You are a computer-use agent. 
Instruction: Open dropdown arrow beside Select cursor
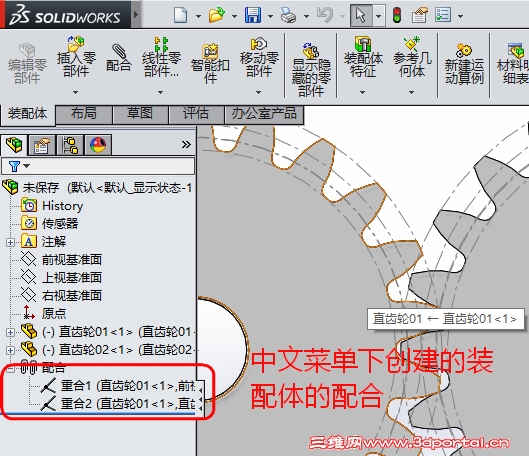tap(379, 16)
